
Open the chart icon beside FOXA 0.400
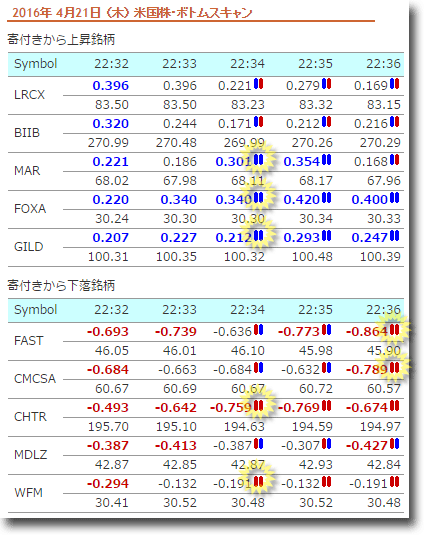[395, 198]
